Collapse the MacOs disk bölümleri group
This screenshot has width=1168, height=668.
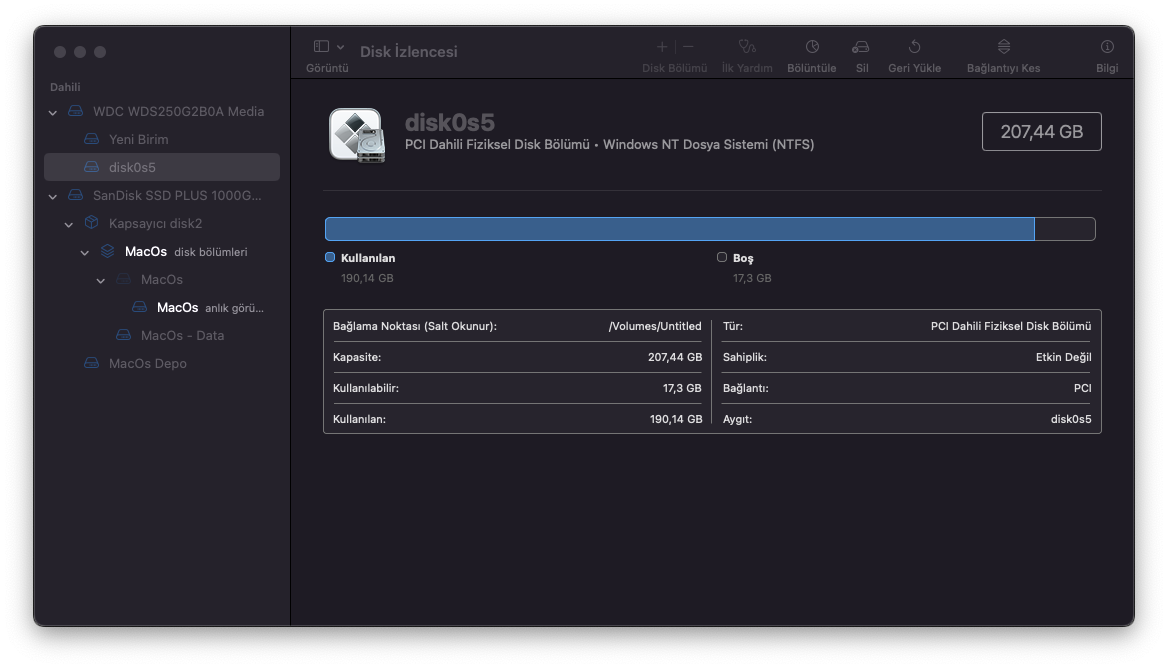(85, 252)
